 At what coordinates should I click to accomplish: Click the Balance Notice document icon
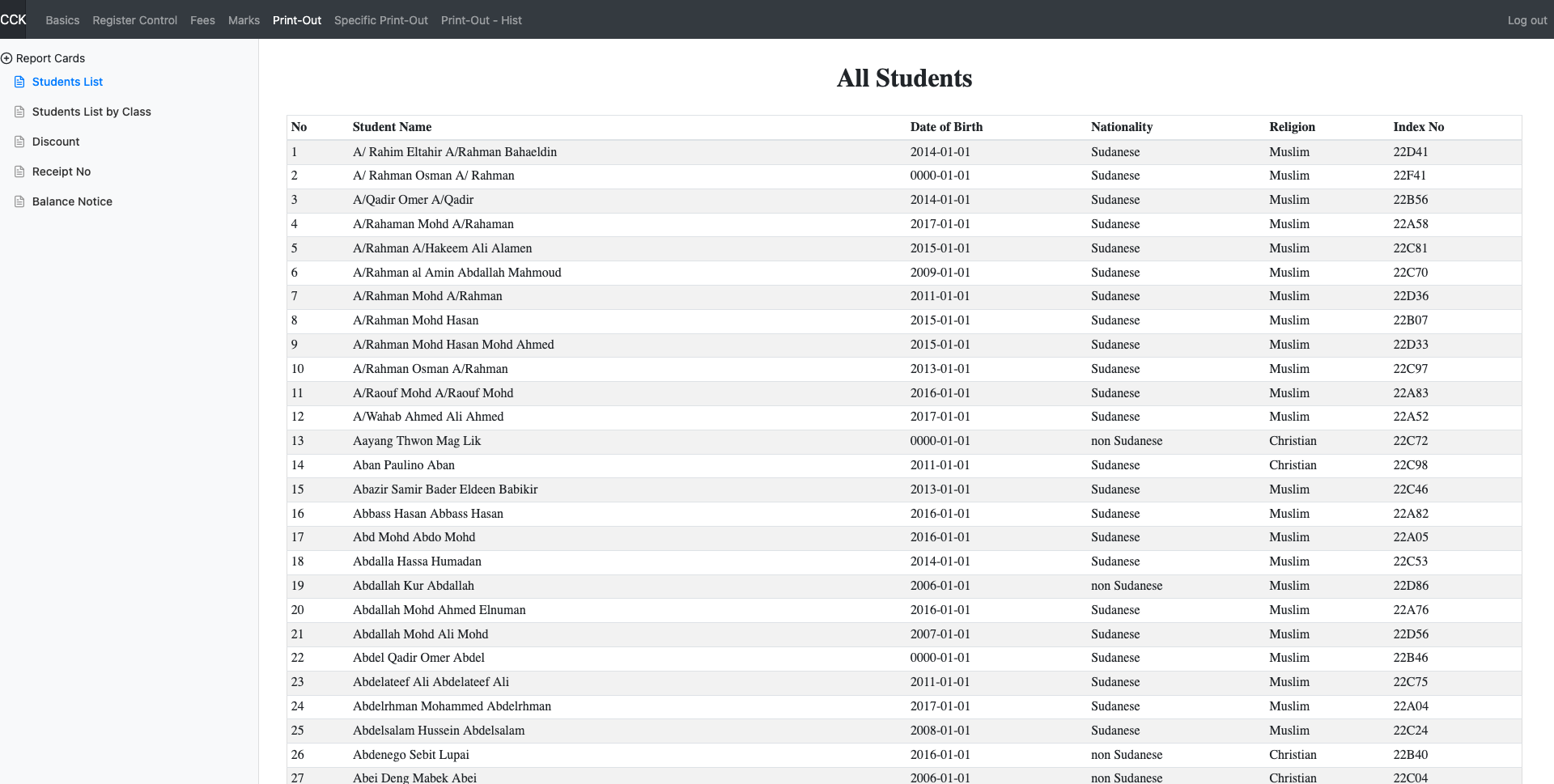[x=19, y=201]
